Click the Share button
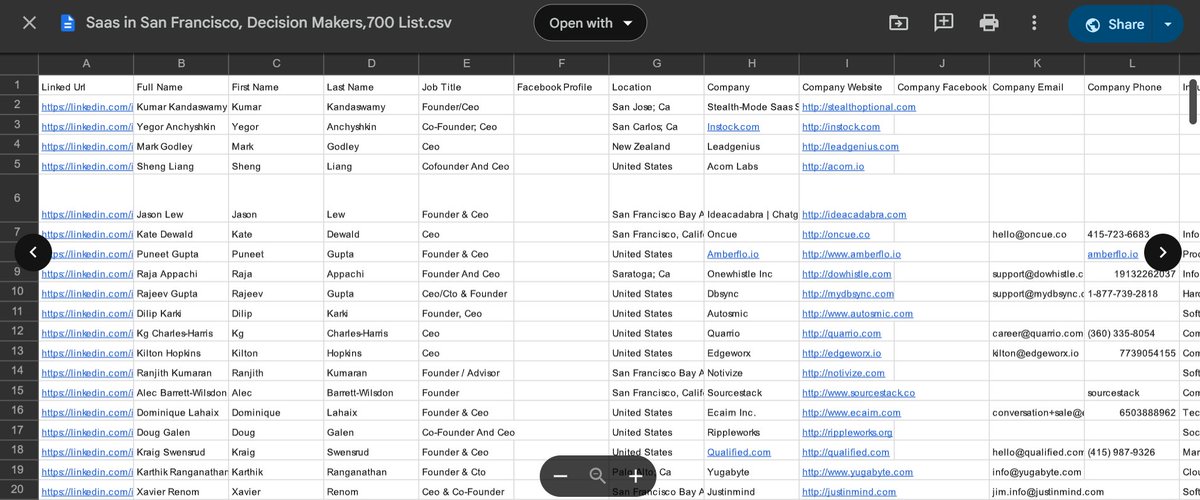The image size is (1200, 500). [1113, 24]
